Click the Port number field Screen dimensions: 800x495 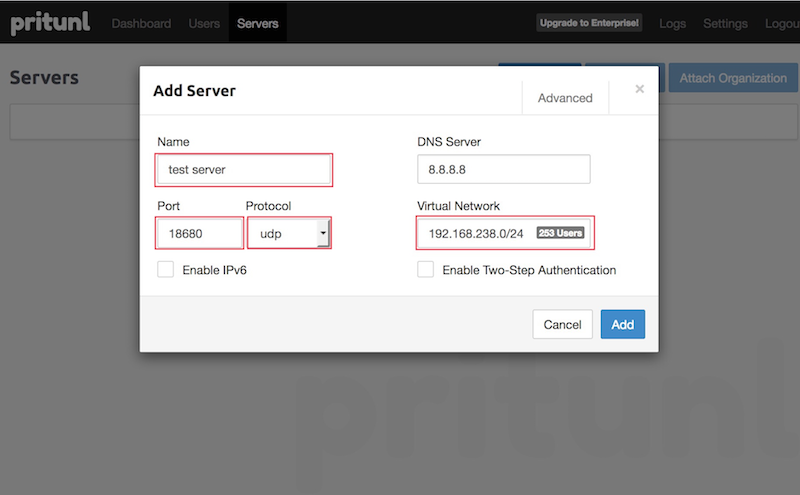click(x=200, y=234)
